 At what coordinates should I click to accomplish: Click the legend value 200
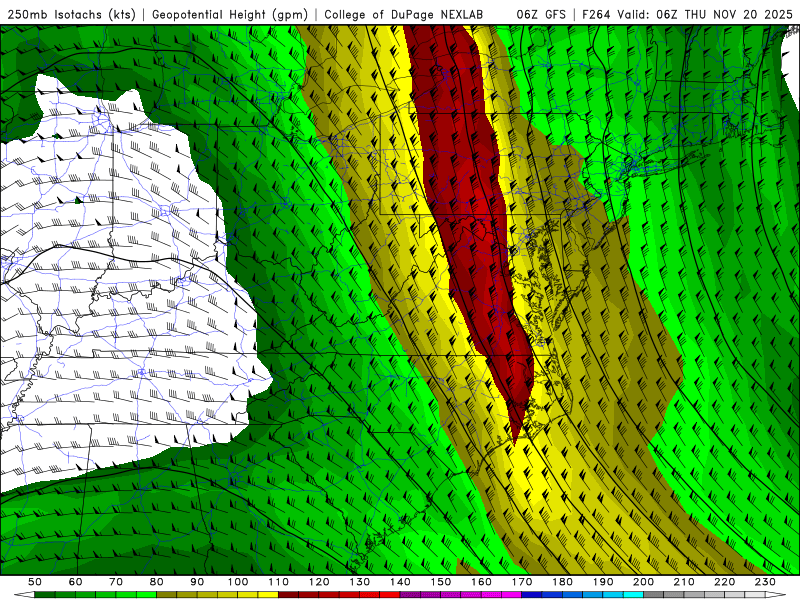pyautogui.click(x=643, y=582)
